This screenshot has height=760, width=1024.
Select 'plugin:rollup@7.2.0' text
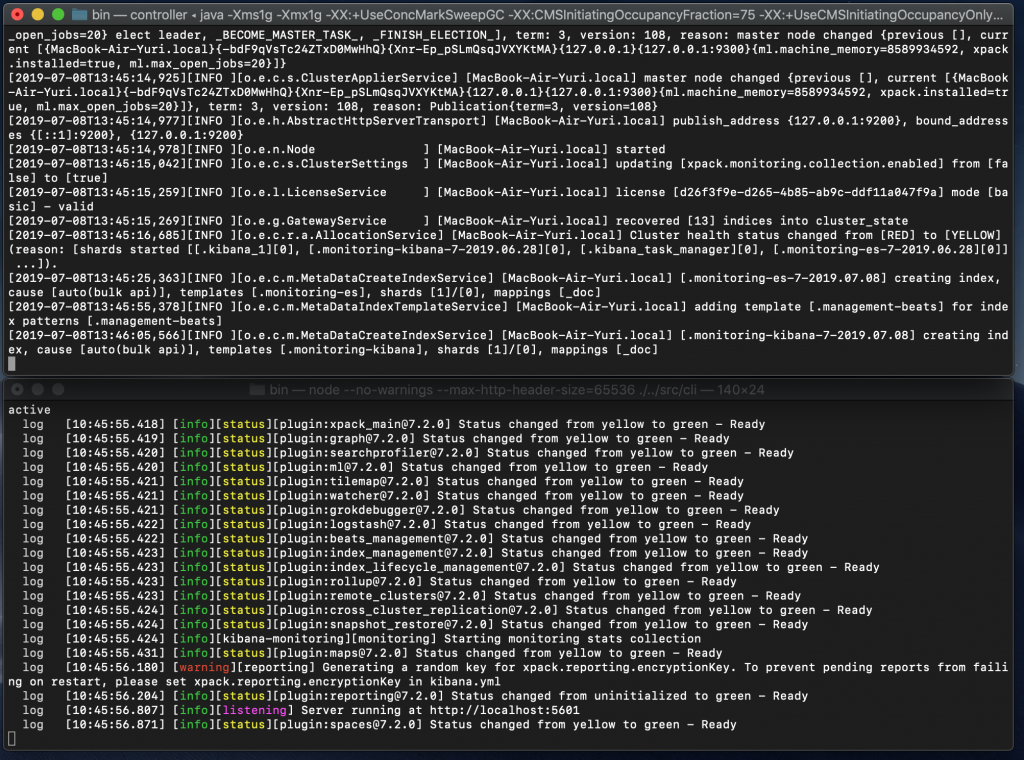[x=351, y=582]
